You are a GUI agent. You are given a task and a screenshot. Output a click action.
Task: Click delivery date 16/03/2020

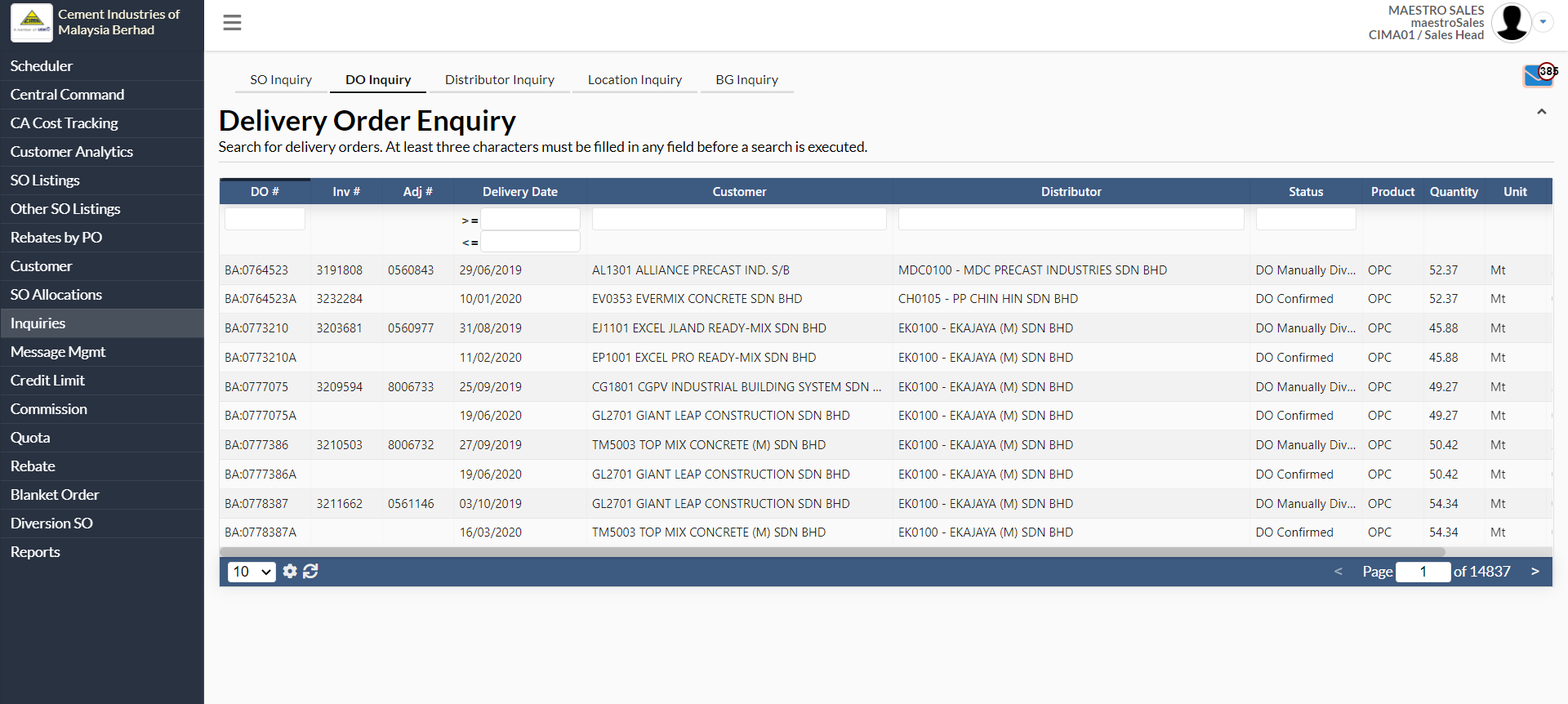tap(490, 532)
